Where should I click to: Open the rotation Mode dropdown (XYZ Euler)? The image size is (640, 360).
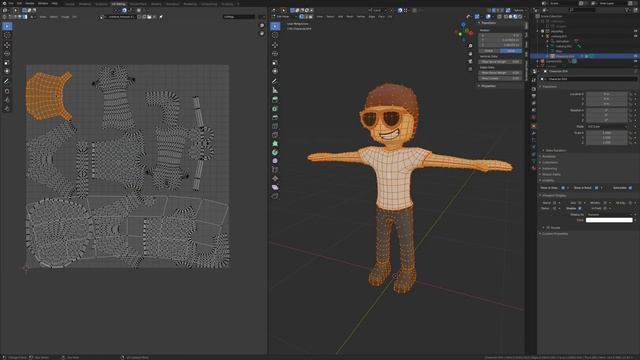click(607, 127)
